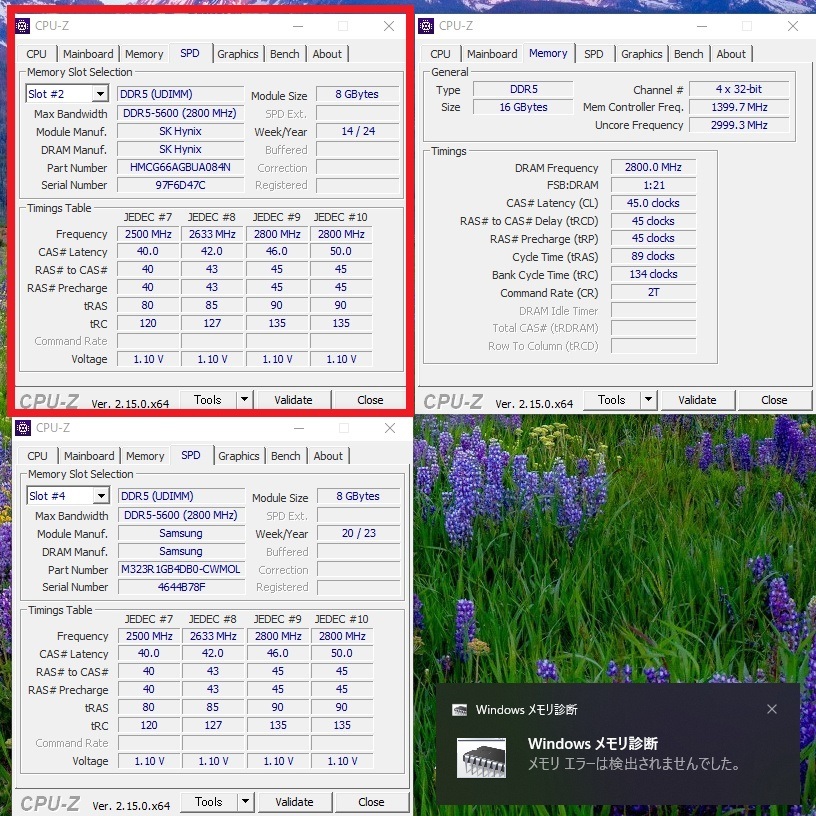Dismiss the Windows メモリ診断 notification with its X
The width and height of the screenshot is (816, 816).
point(772,709)
